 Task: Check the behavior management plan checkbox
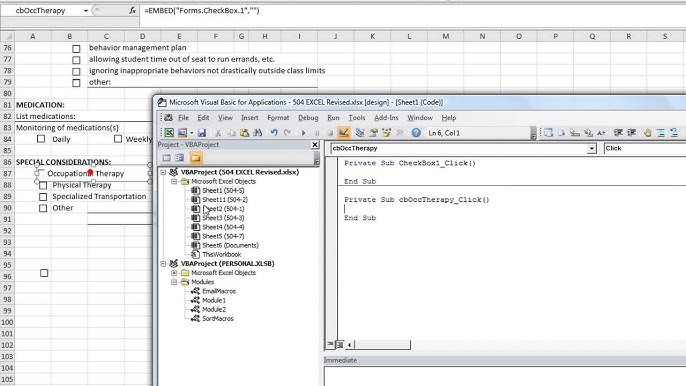[76, 49]
